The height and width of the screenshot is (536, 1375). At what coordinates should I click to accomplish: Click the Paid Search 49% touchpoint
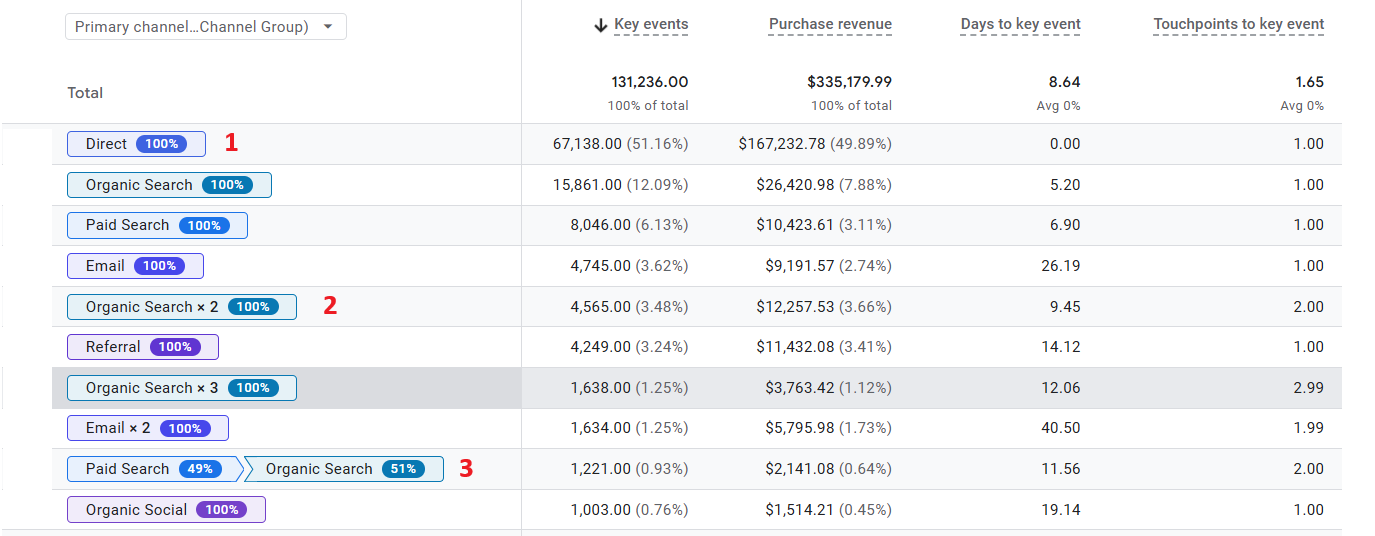click(153, 469)
